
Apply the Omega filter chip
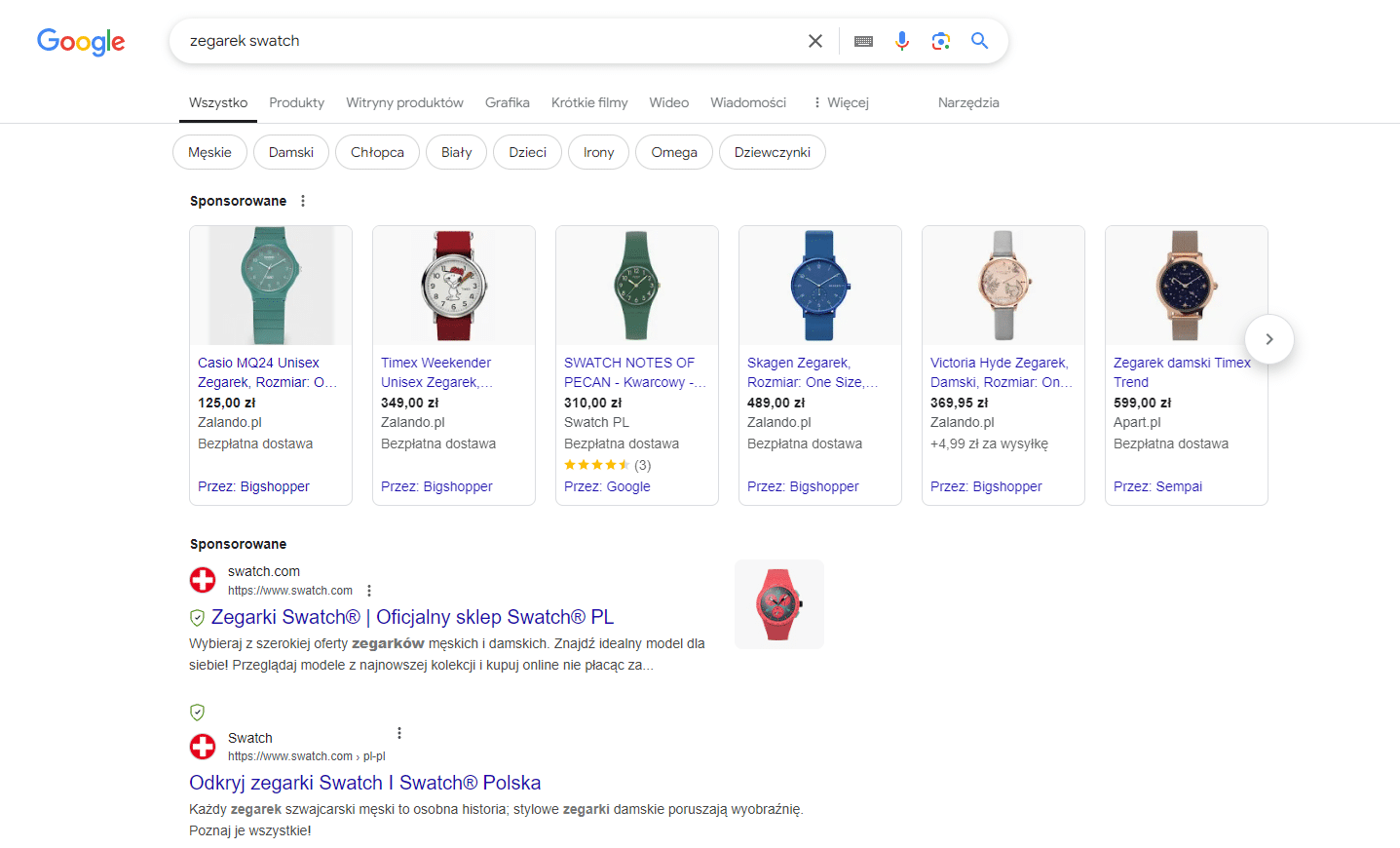(x=674, y=152)
